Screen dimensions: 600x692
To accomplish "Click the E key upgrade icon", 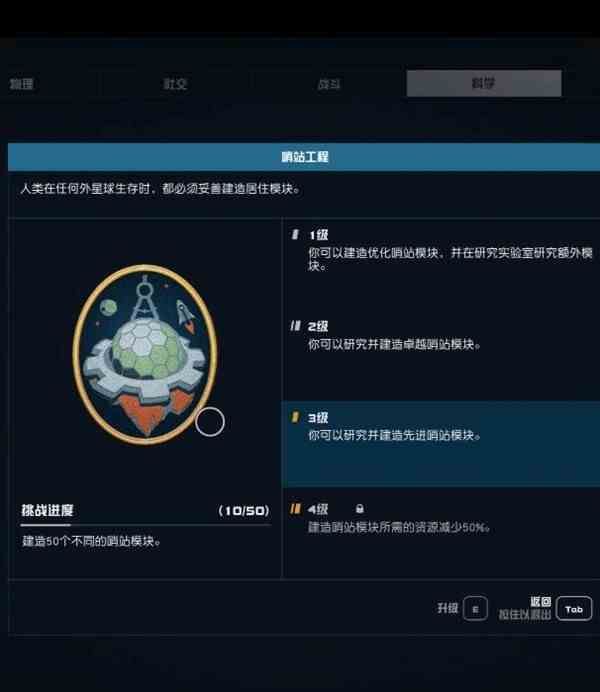I will [475, 609].
